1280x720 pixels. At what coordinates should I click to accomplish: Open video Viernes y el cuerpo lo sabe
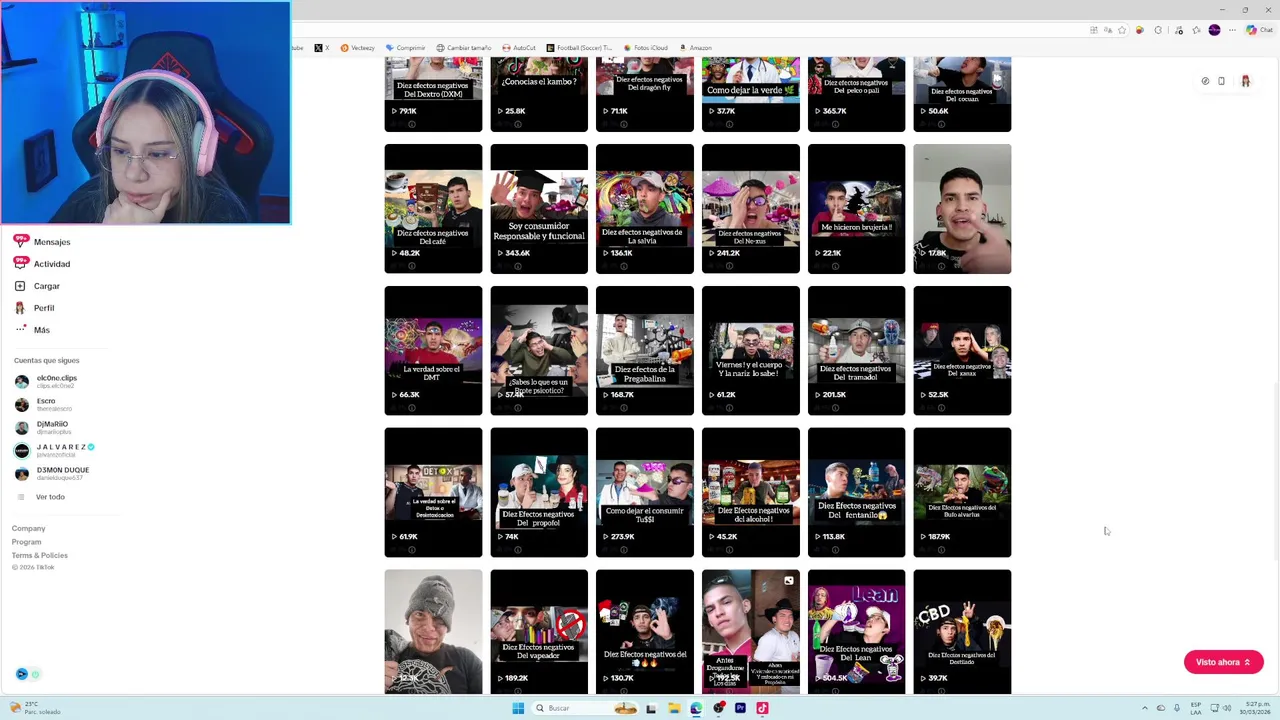tap(751, 350)
